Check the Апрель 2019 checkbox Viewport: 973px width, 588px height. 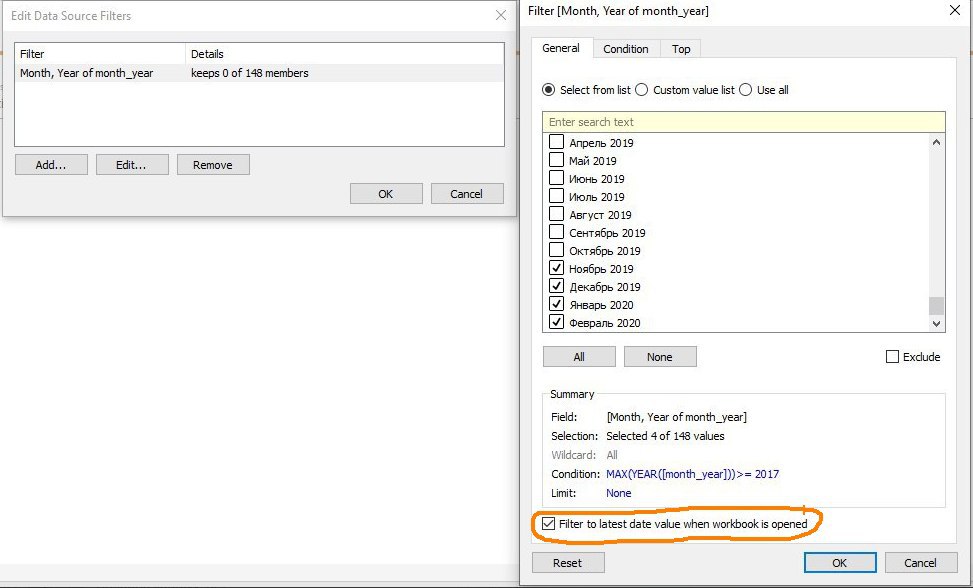[x=557, y=143]
